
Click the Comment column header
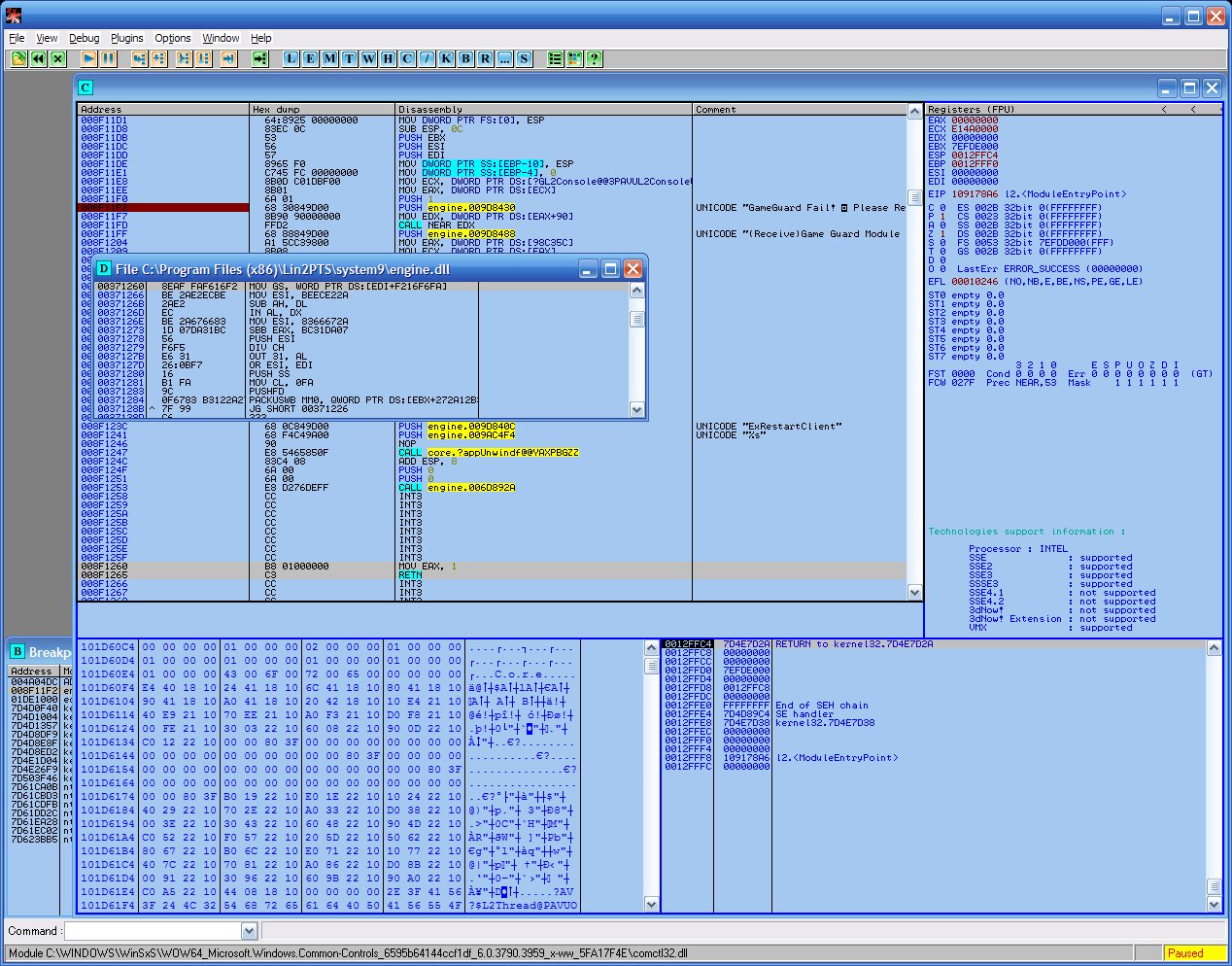pos(797,109)
